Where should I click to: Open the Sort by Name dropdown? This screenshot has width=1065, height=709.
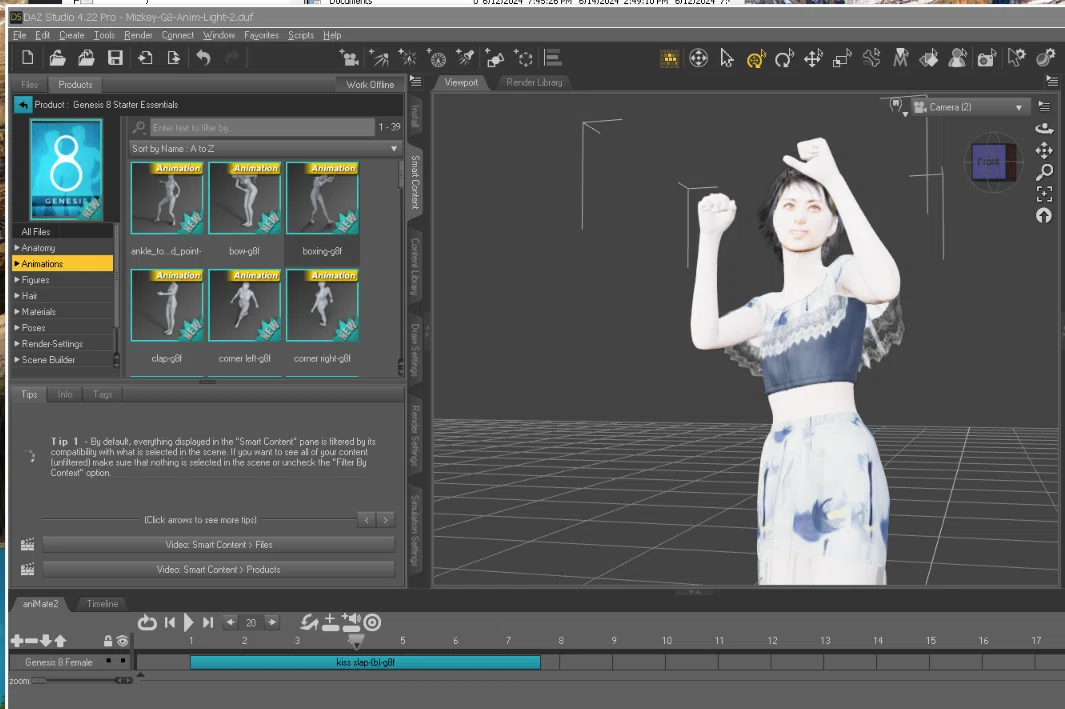264,148
